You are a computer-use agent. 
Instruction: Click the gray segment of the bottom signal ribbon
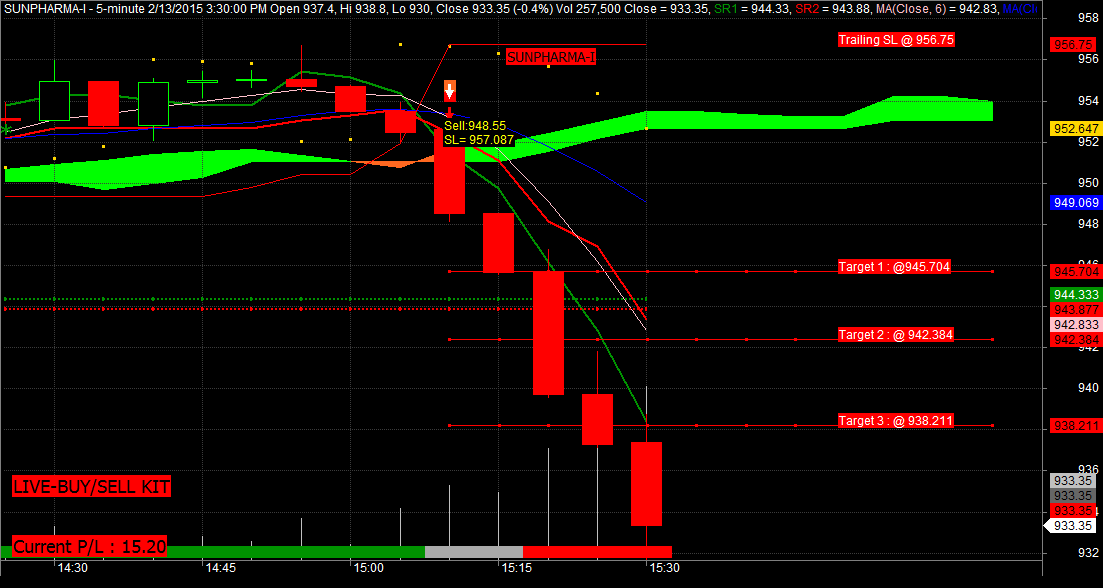coord(474,552)
